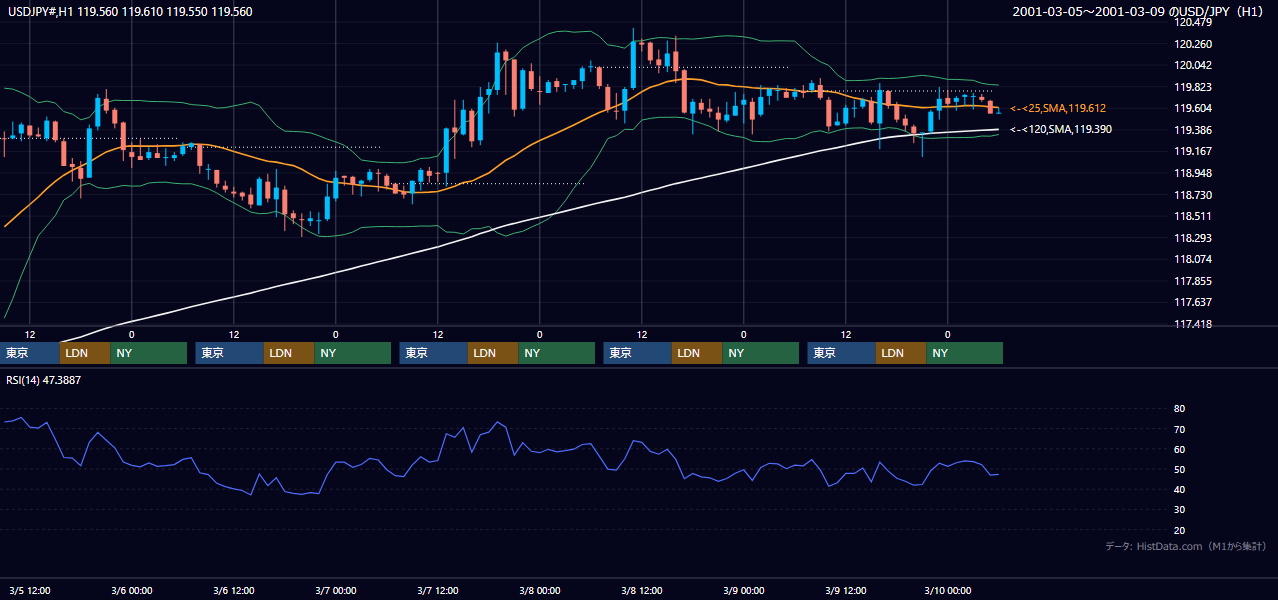Viewport: 1278px width, 600px height.
Task: Click the 3/9 12:00 time axis label
Action: click(846, 590)
